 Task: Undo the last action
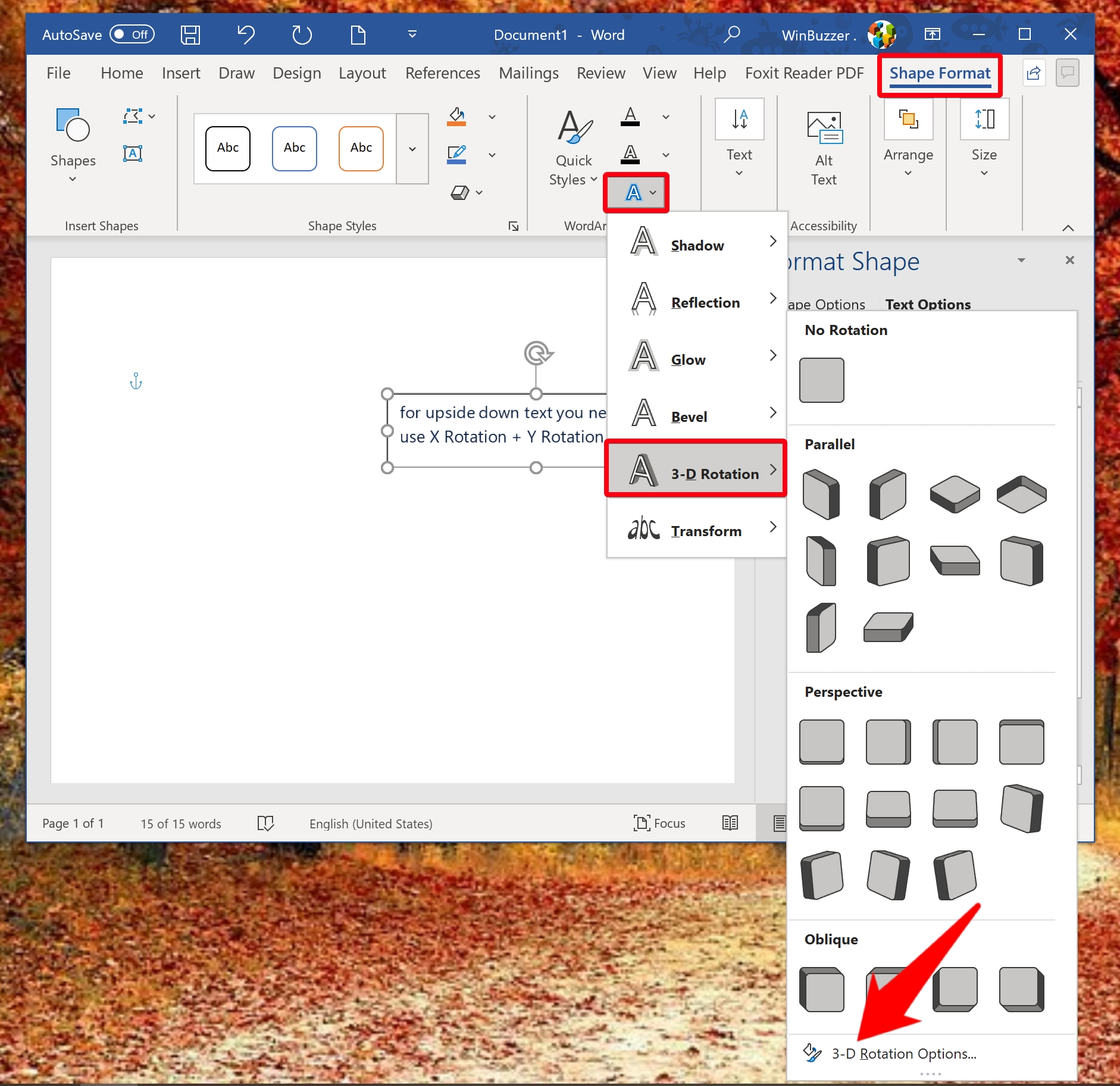click(x=246, y=35)
